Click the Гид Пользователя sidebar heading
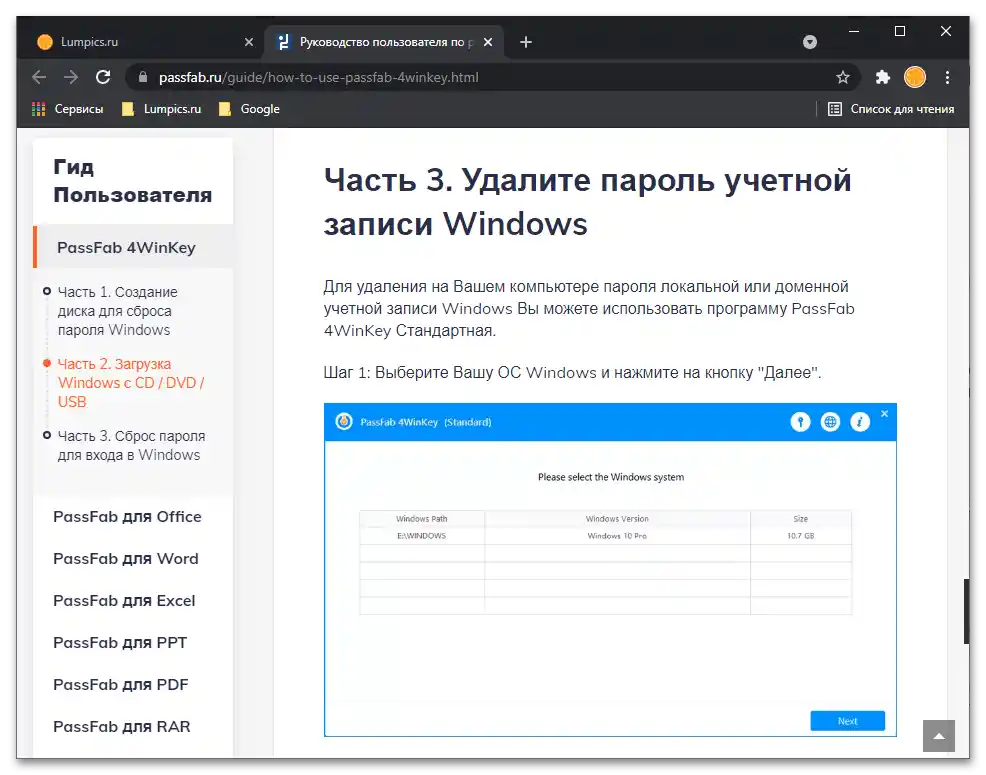 point(132,181)
